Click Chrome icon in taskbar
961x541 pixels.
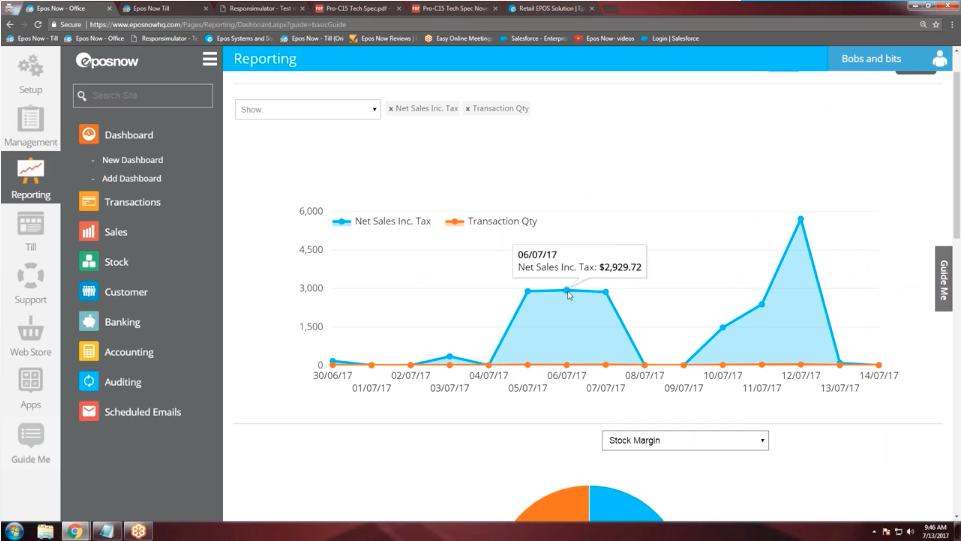click(x=75, y=531)
